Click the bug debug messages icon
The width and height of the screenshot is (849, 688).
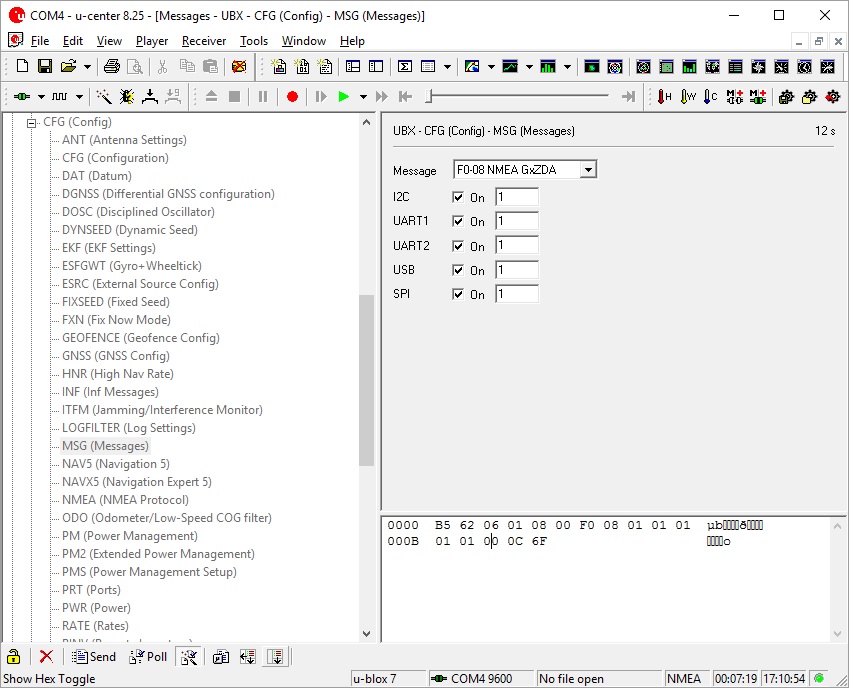[127, 97]
